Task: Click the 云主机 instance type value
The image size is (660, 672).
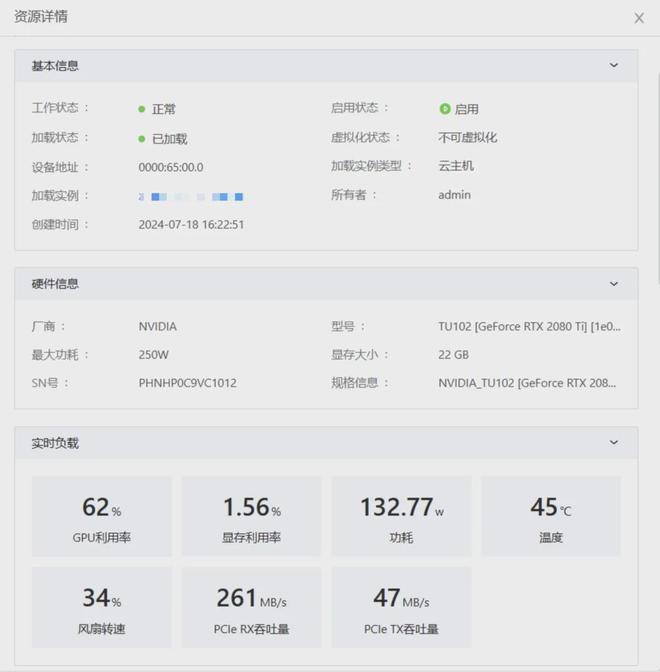Action: coord(456,166)
